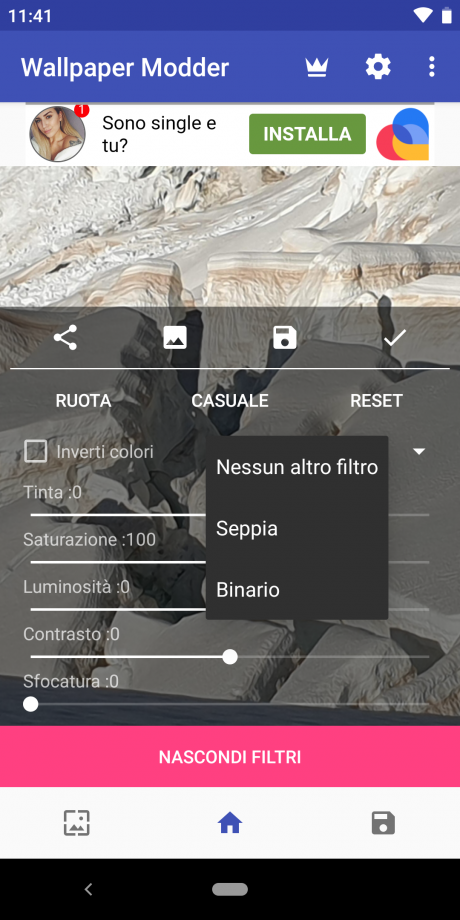The width and height of the screenshot is (460, 920).
Task: Choose the Binario filter
Action: [297, 590]
